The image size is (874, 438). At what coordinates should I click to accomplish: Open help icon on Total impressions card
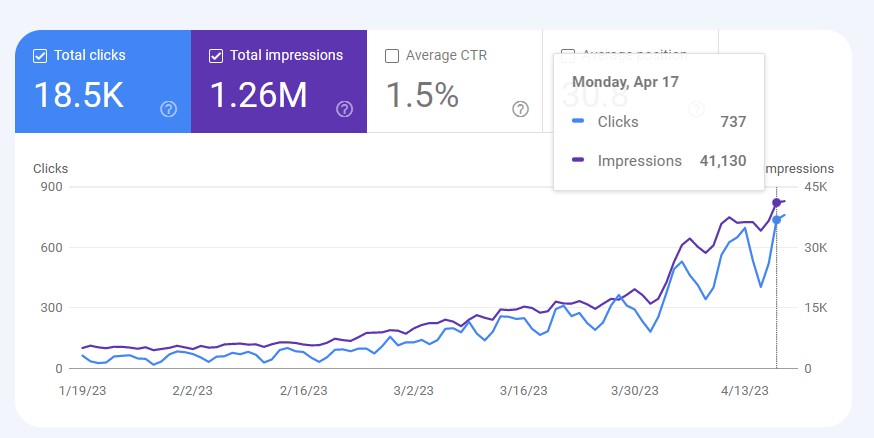344,109
